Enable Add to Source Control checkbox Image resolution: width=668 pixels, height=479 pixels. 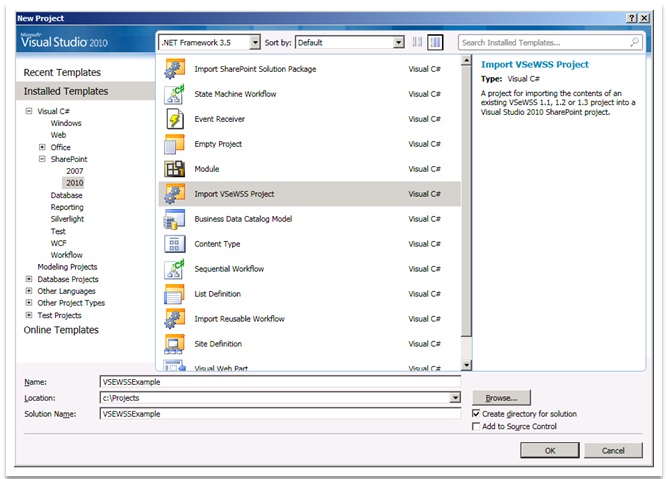(x=476, y=426)
